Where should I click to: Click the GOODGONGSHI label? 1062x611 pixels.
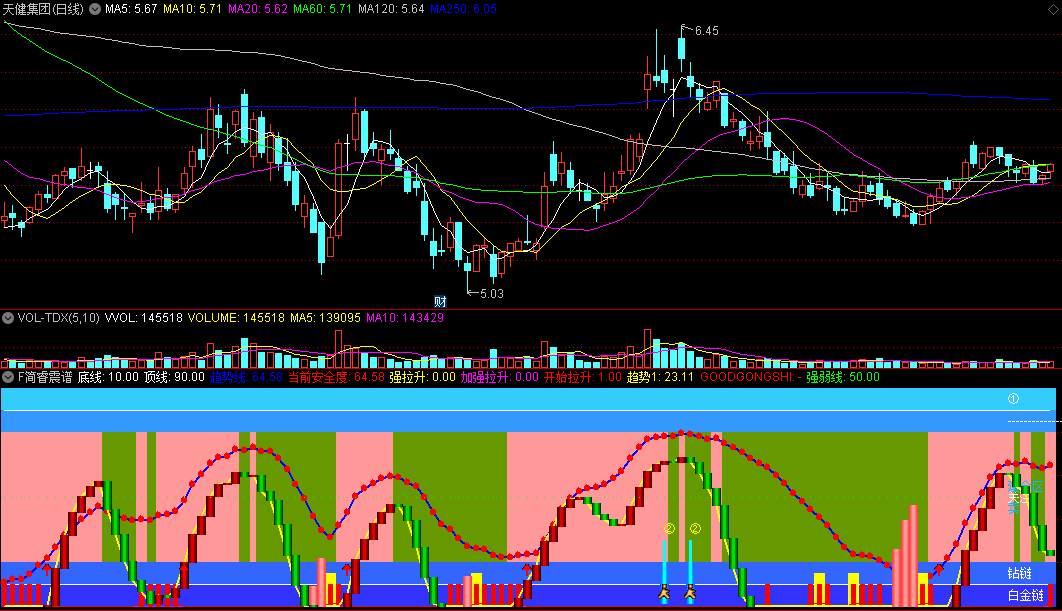(x=751, y=377)
